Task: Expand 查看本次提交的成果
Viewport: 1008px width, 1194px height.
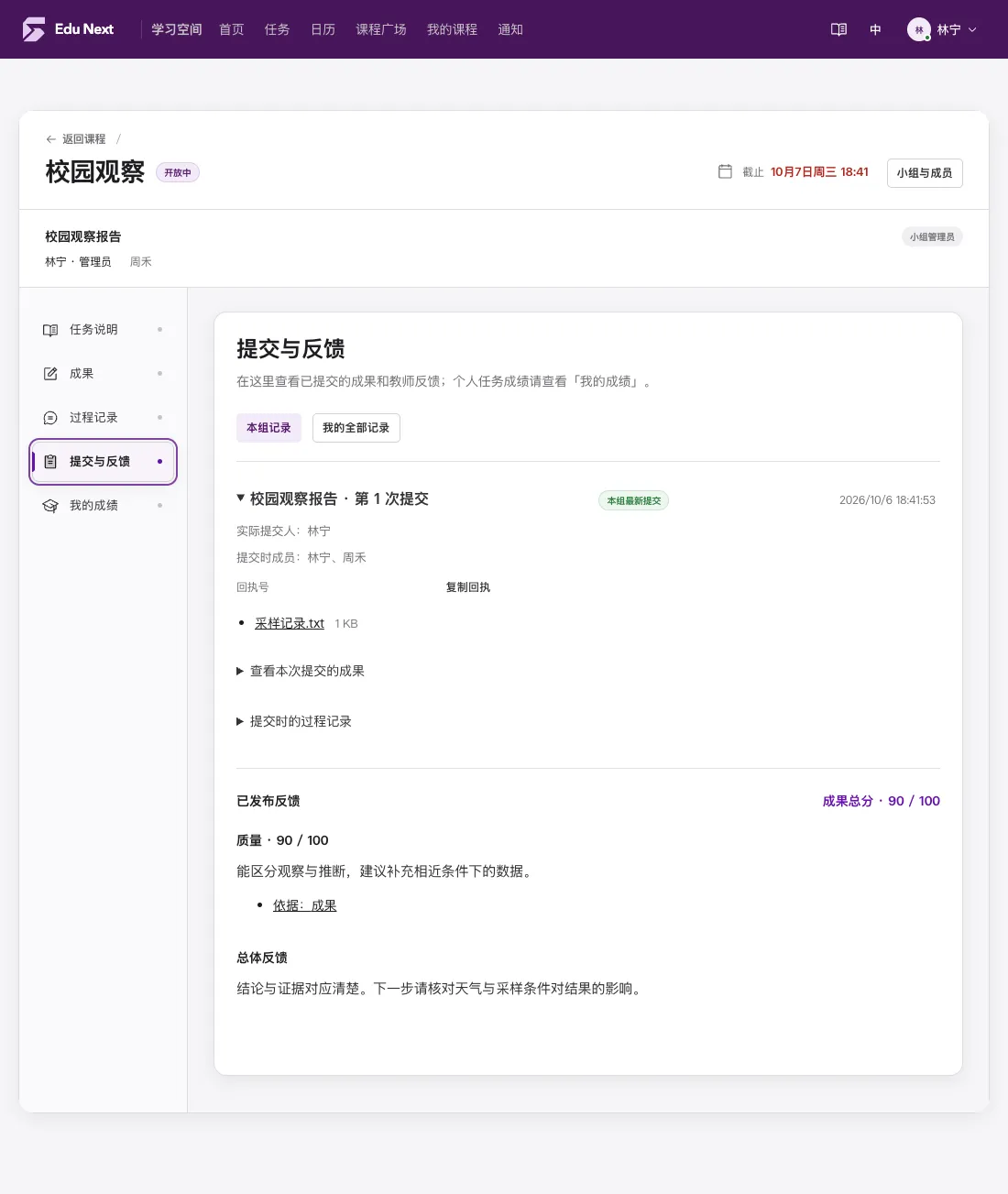Action: [301, 671]
